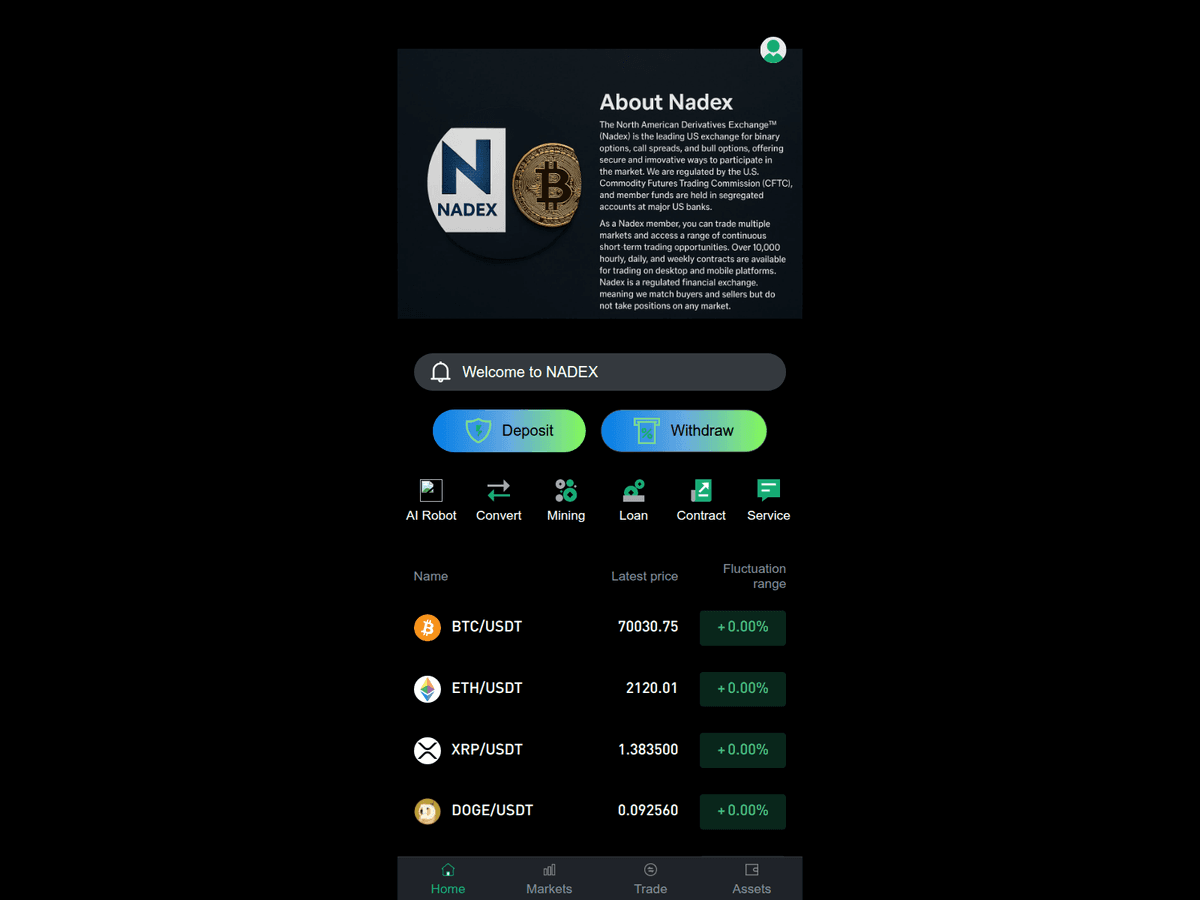Click the notification bell icon
Viewport: 1200px width, 900px height.
[440, 372]
